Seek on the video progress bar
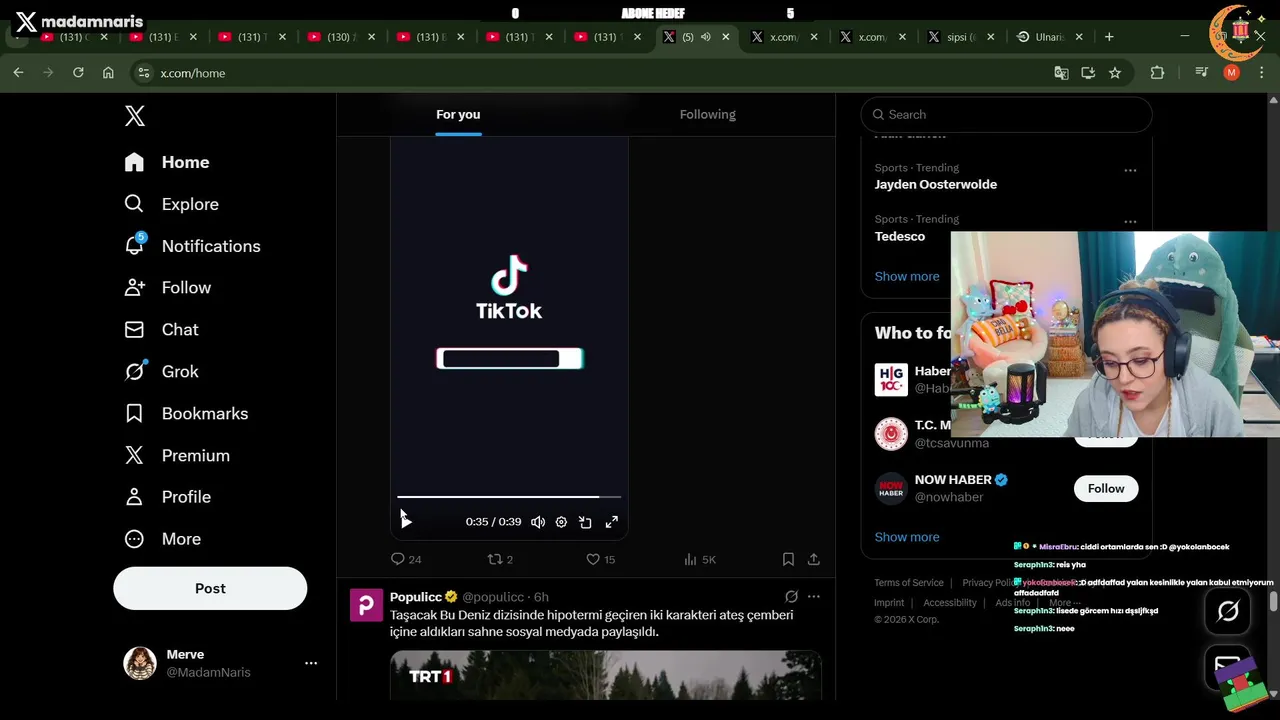 tap(509, 496)
